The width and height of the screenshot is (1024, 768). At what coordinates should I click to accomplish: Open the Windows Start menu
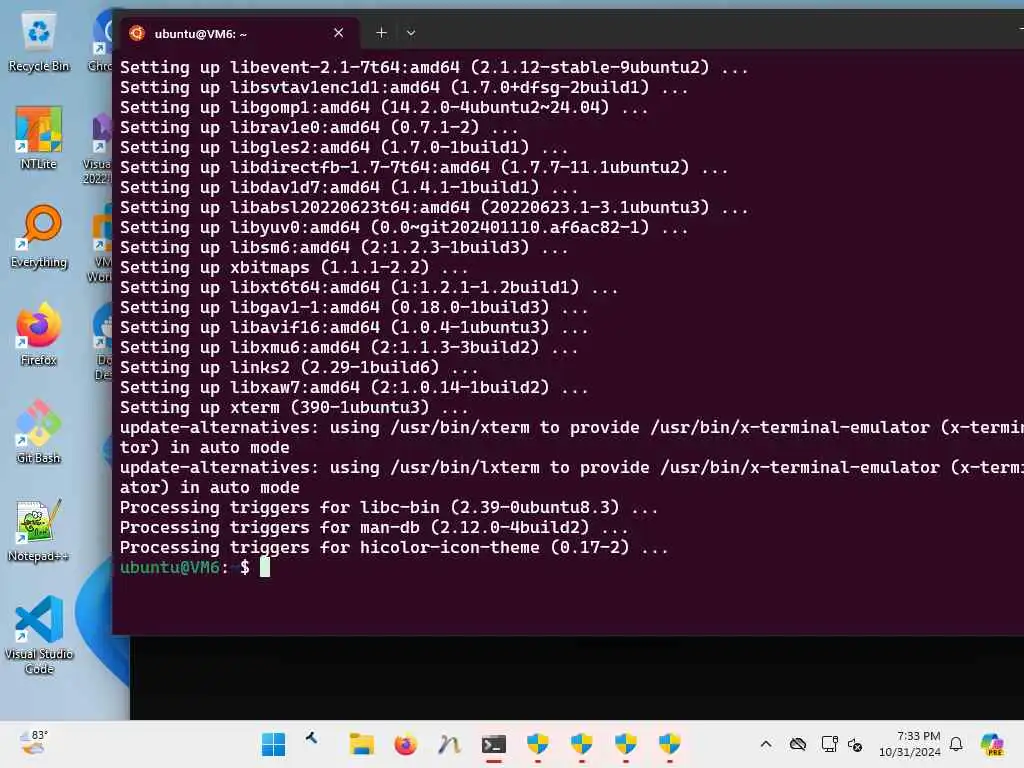tap(273, 744)
